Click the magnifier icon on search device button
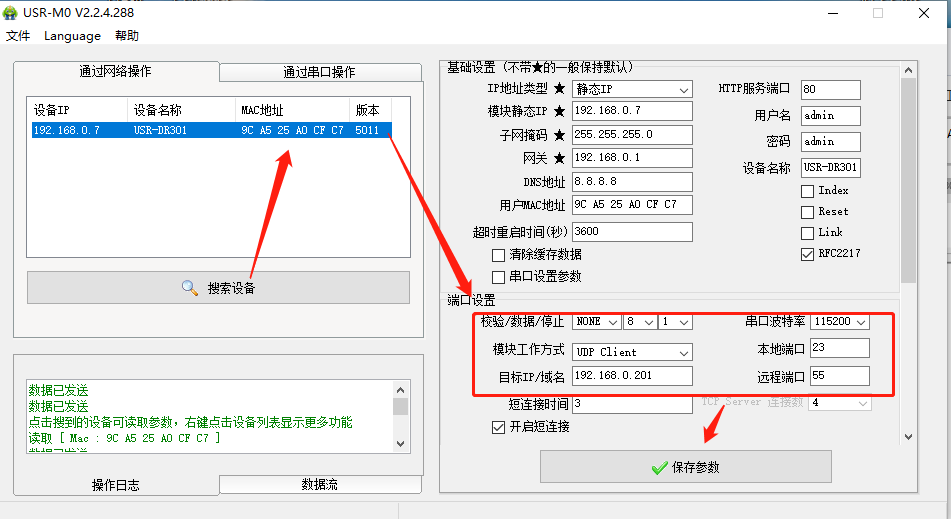 [190, 288]
